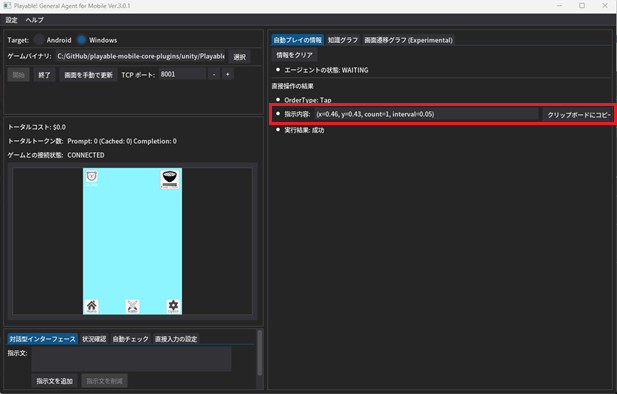Tap the Home icon in game preview
Screen dimensions: 617x394
pos(91,306)
